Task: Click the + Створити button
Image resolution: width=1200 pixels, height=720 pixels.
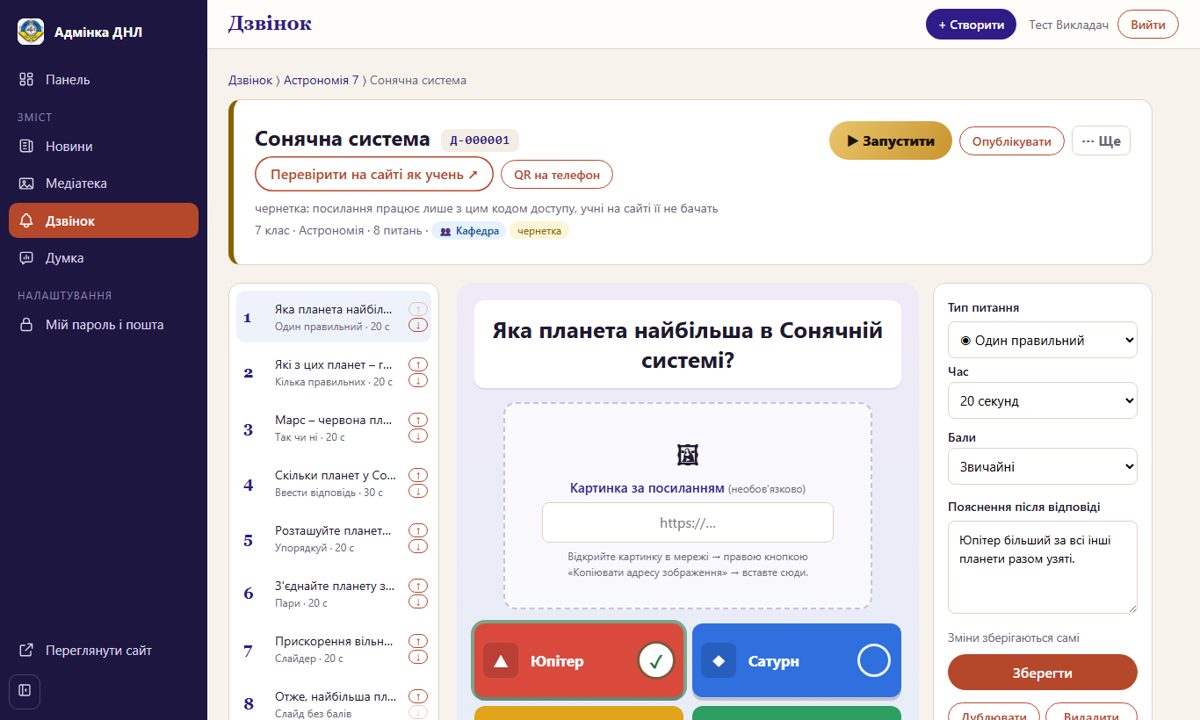Action: tap(971, 24)
